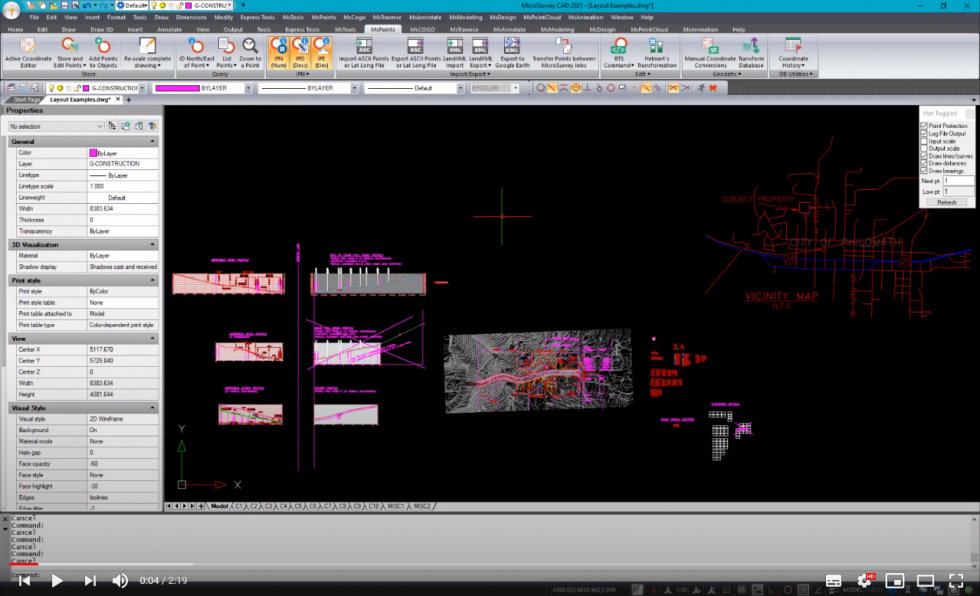The height and width of the screenshot is (596, 980).
Task: Uncheck the Draw bearings hot toggle
Action: tap(923, 170)
